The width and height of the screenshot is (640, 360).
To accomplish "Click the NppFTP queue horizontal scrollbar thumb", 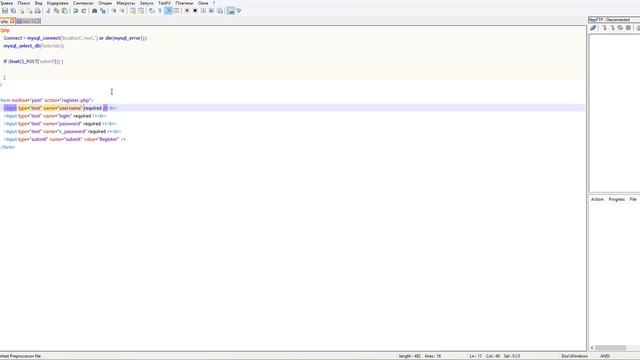I will click(610, 348).
